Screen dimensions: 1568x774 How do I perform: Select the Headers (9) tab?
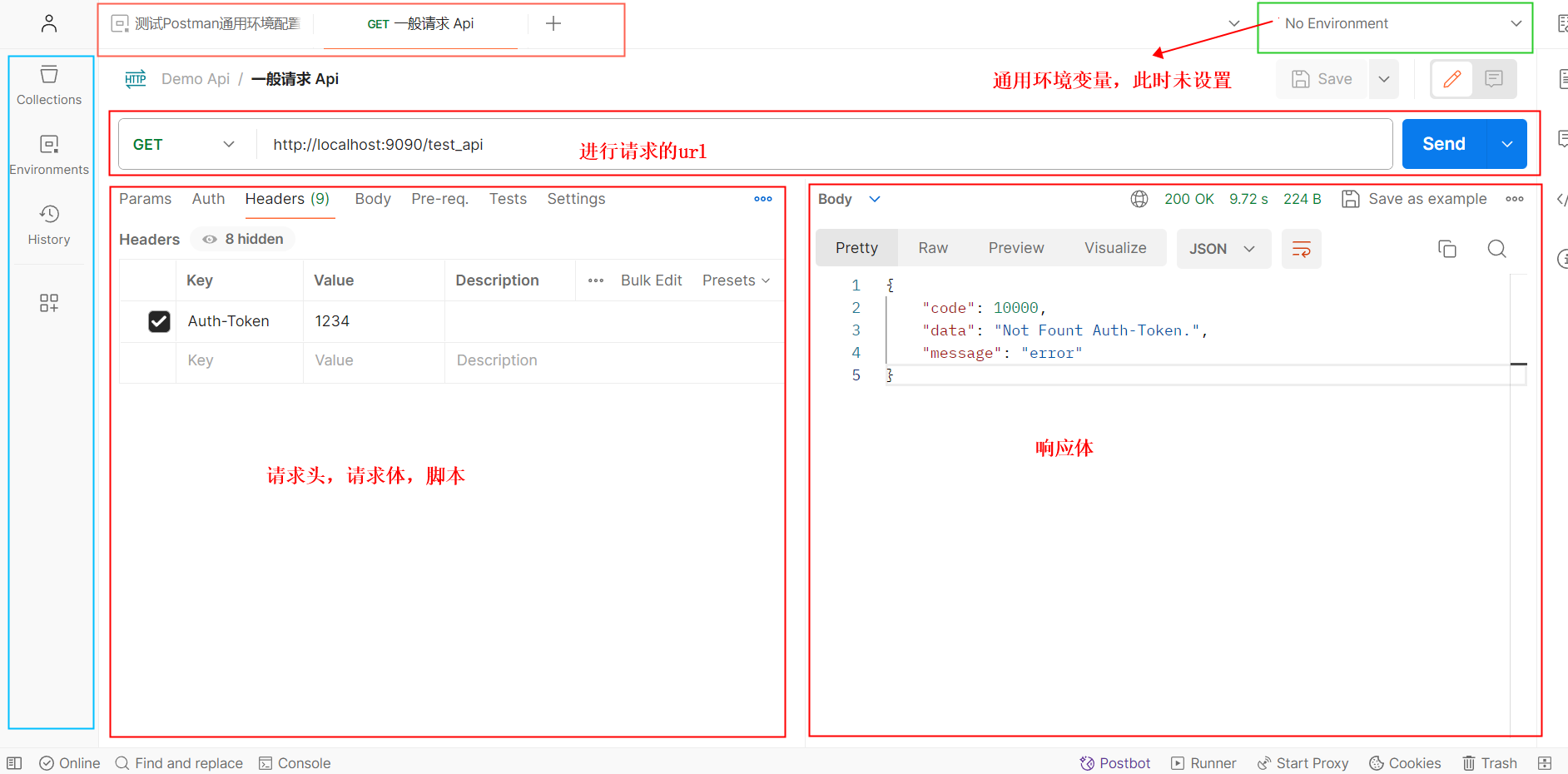[x=287, y=199]
